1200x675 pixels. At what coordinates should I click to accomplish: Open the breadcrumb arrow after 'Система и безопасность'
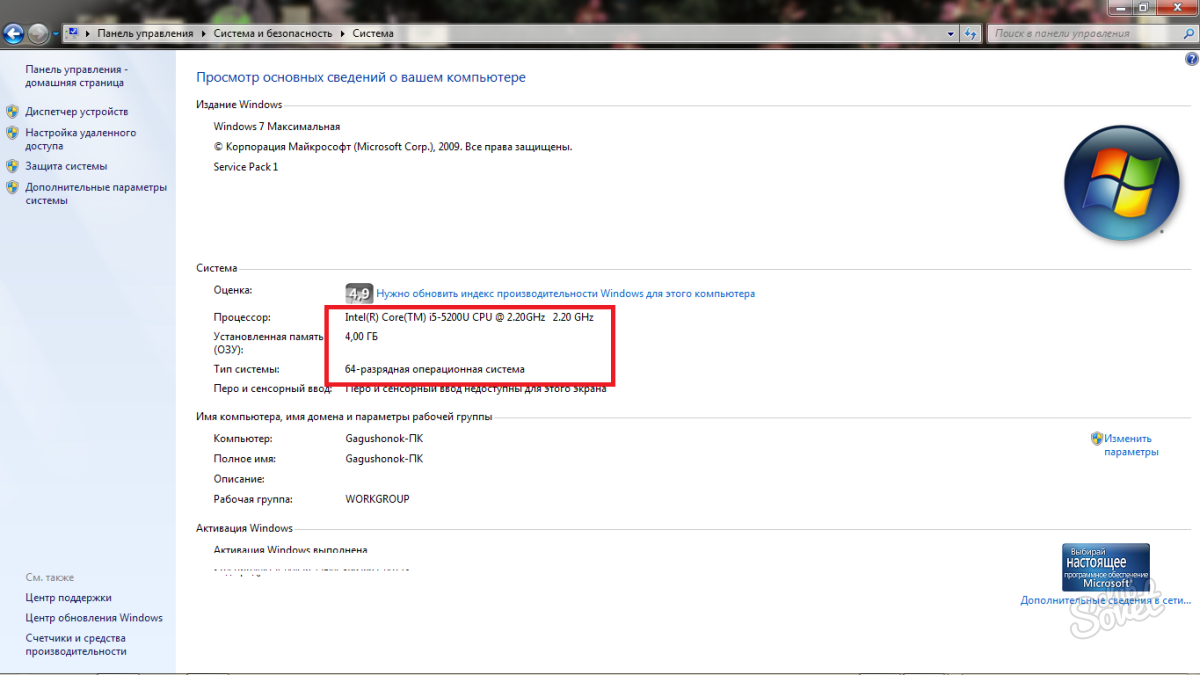[343, 33]
